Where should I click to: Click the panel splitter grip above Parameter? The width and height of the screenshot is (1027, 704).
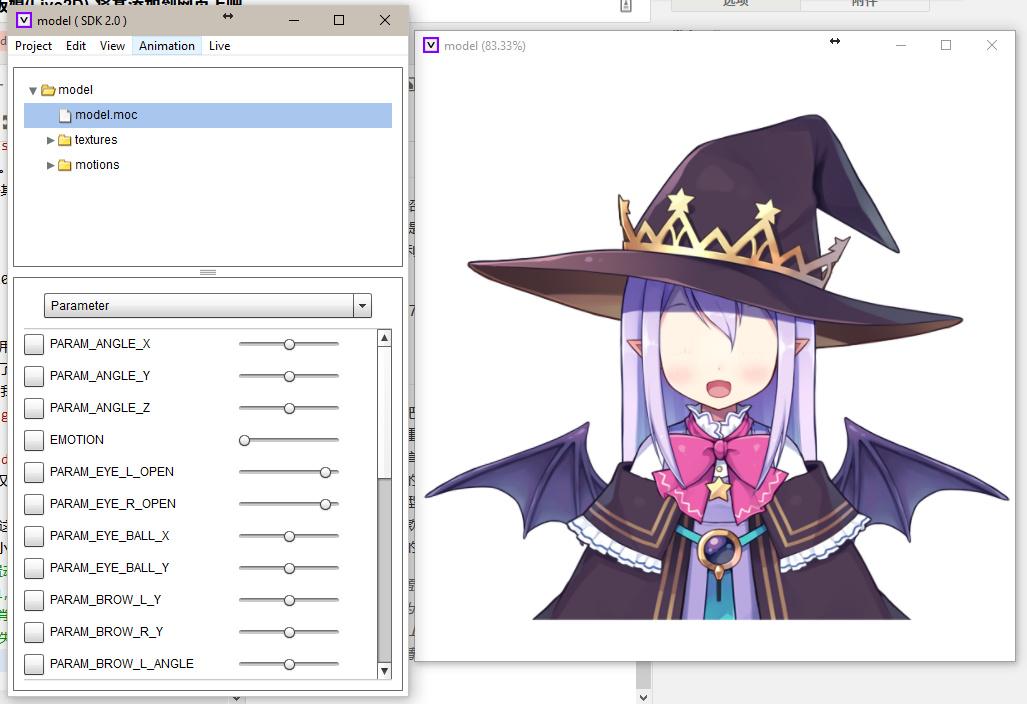point(208,272)
